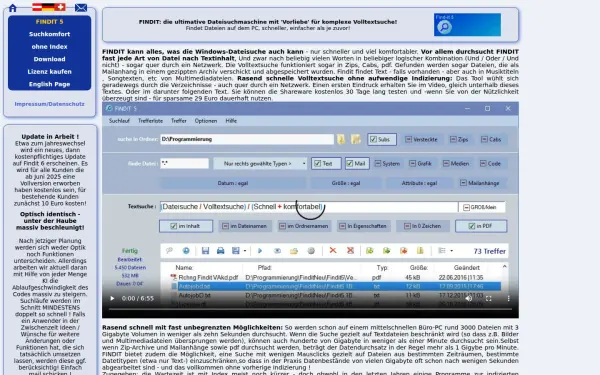Viewport: 600px width, 375px height.
Task: Click the second yellow folder icon beside it
Action: (356, 139)
